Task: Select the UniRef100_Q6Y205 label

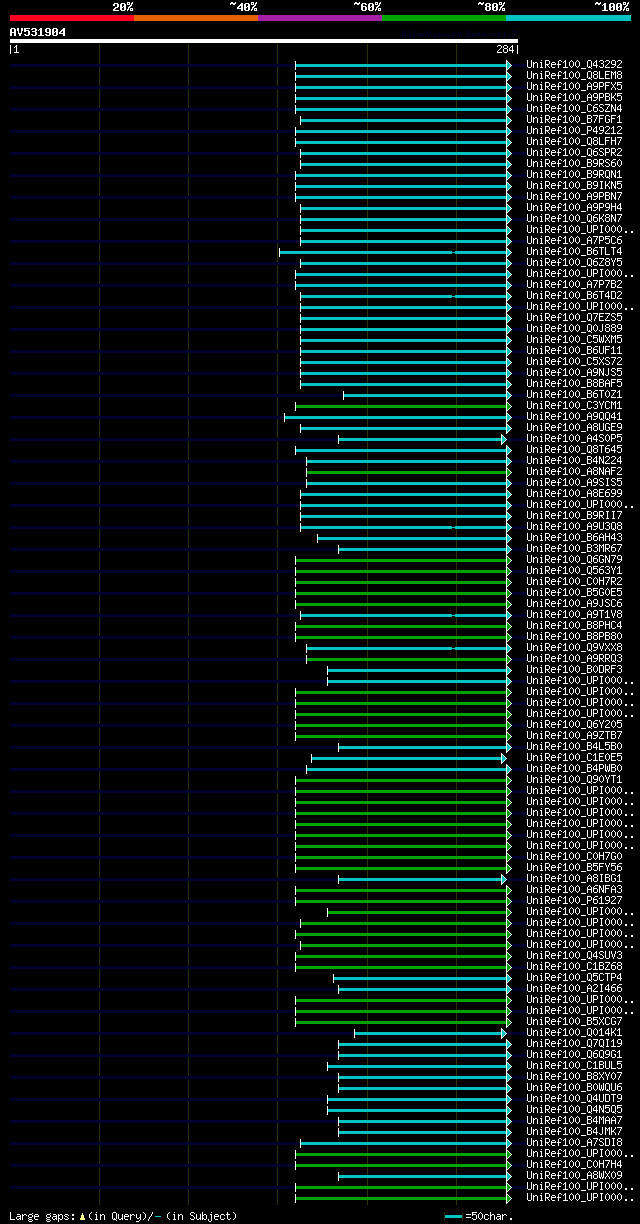Action: pos(574,724)
